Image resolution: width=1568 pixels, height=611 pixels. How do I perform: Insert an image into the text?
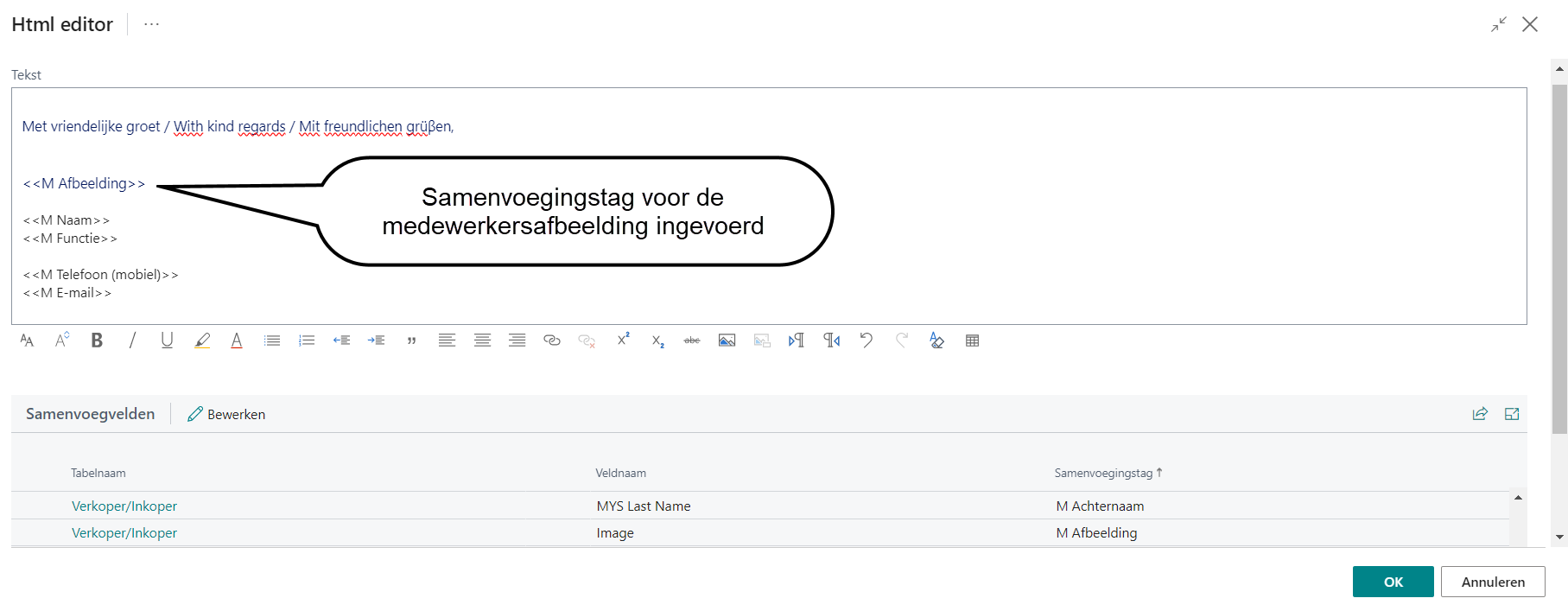[727, 341]
